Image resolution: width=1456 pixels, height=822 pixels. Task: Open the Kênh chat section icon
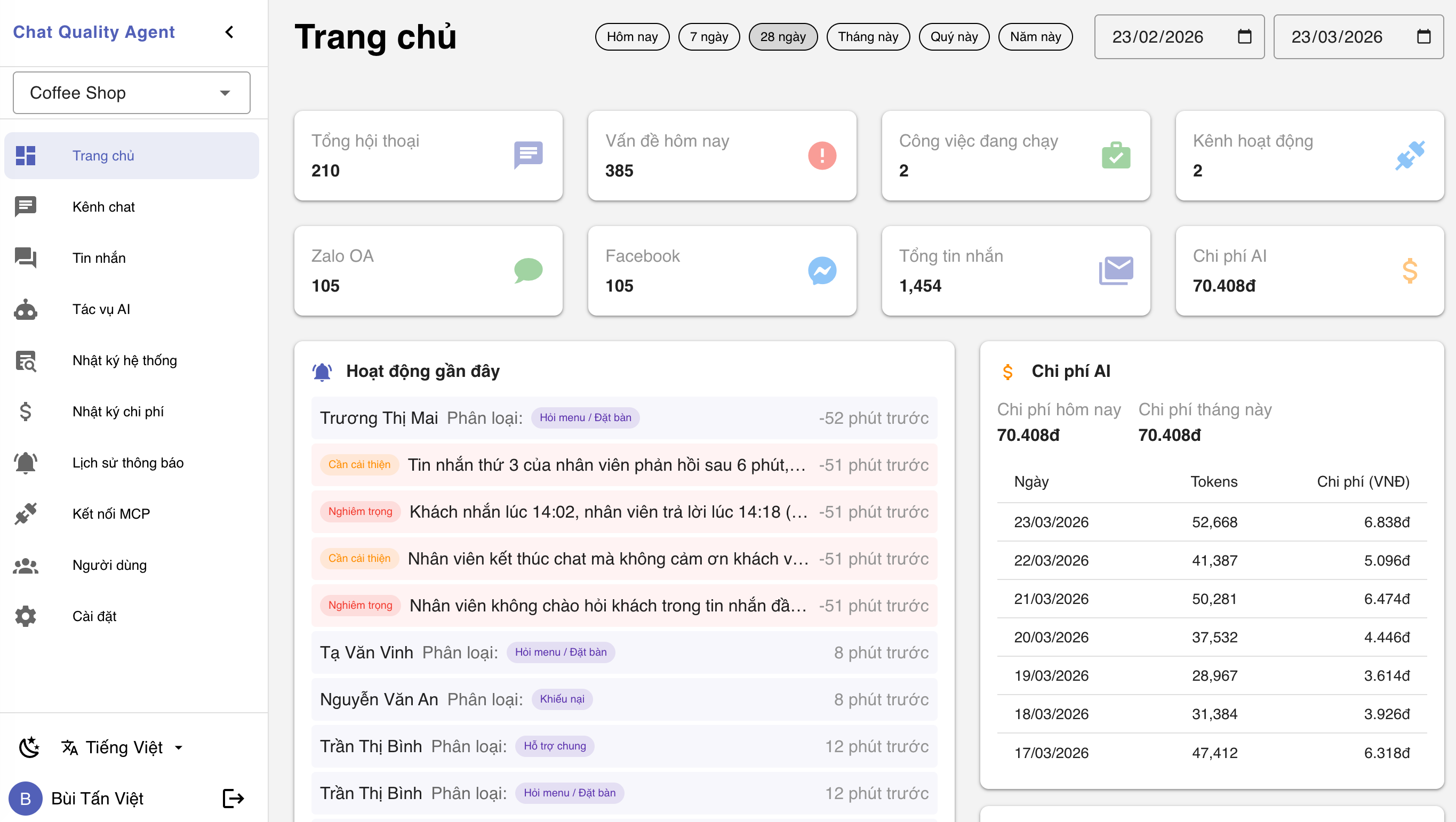tap(26, 207)
